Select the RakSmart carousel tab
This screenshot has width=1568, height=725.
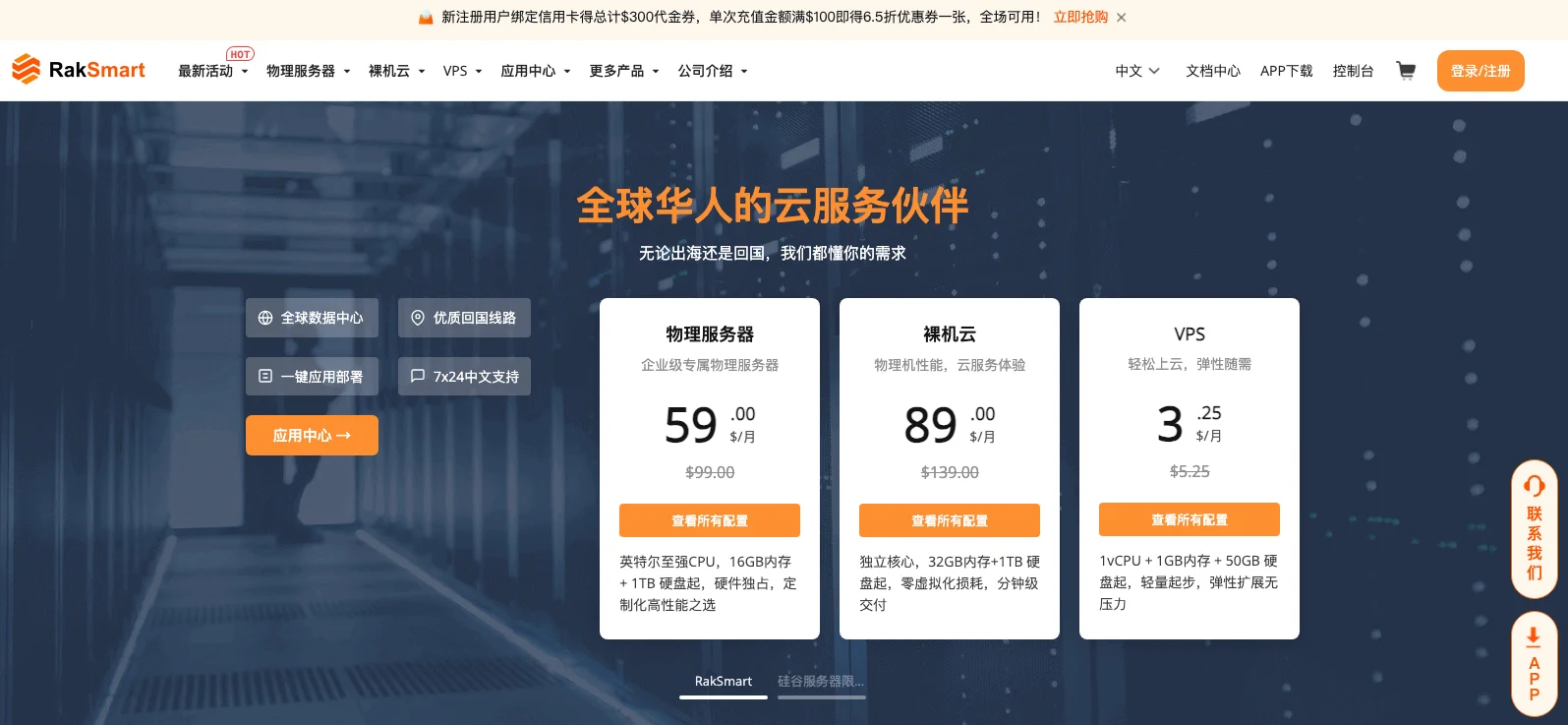click(724, 684)
